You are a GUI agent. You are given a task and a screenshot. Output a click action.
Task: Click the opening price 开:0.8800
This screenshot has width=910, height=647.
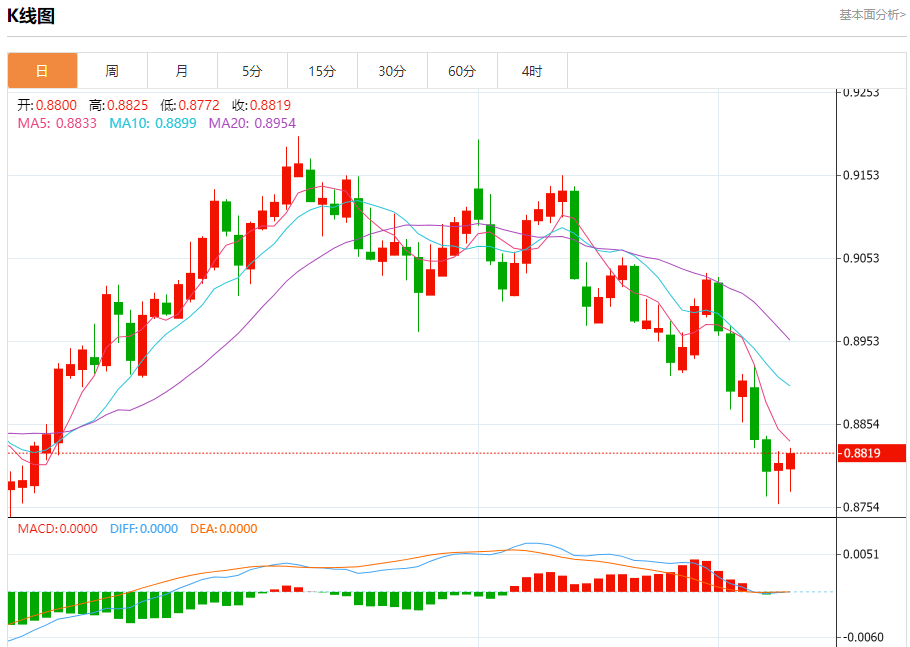47,105
